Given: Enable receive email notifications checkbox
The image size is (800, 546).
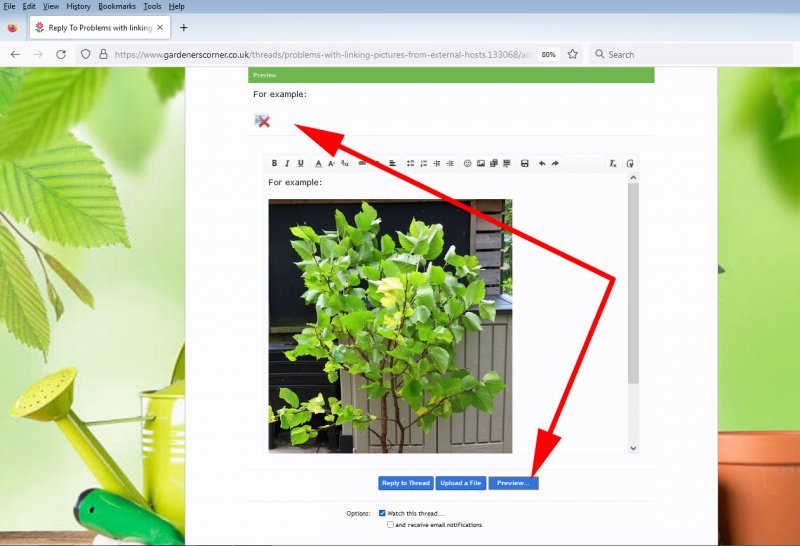Looking at the screenshot, I should 390,524.
